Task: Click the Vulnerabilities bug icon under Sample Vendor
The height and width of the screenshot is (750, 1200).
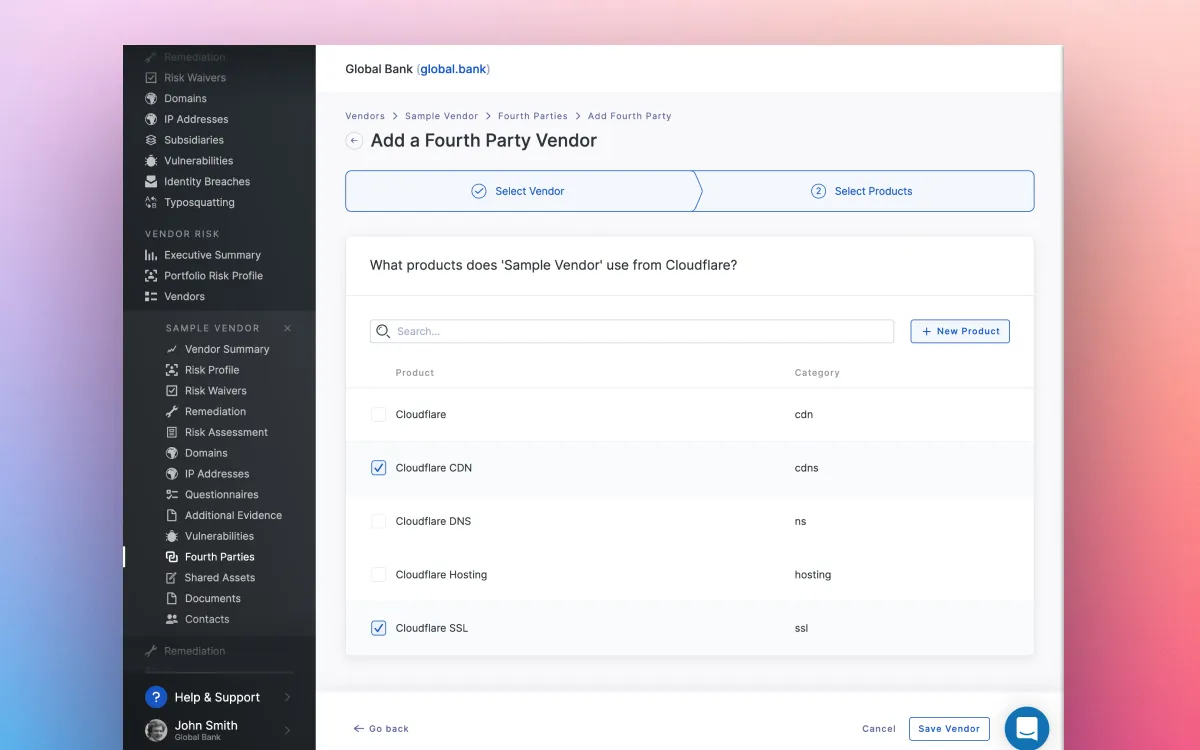Action: [172, 536]
